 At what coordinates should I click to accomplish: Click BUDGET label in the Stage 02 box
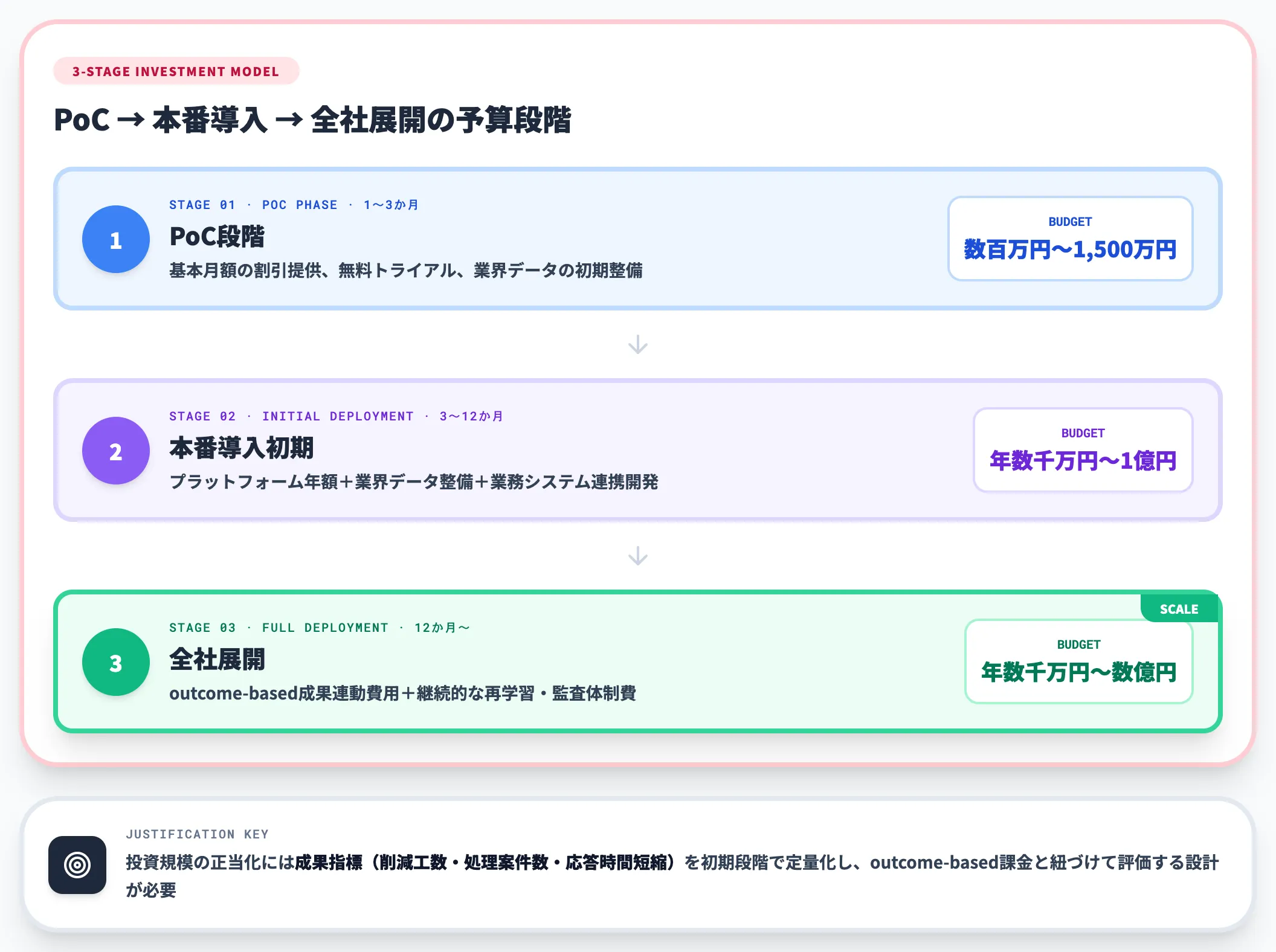click(x=1083, y=433)
